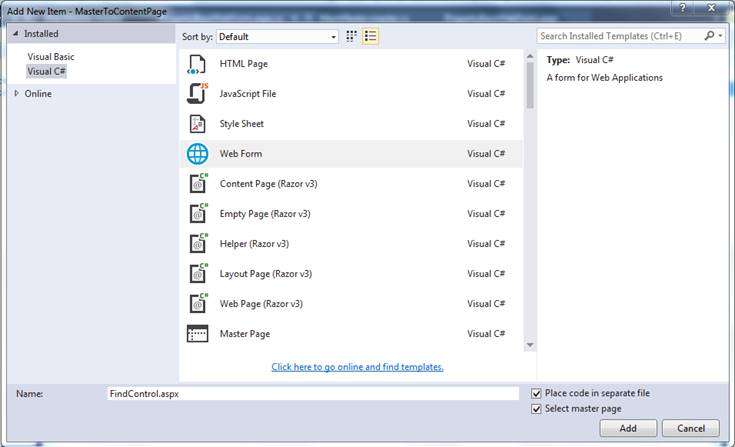Select "Helper (Razor v3)" template name
This screenshot has height=447, width=735.
254,244
